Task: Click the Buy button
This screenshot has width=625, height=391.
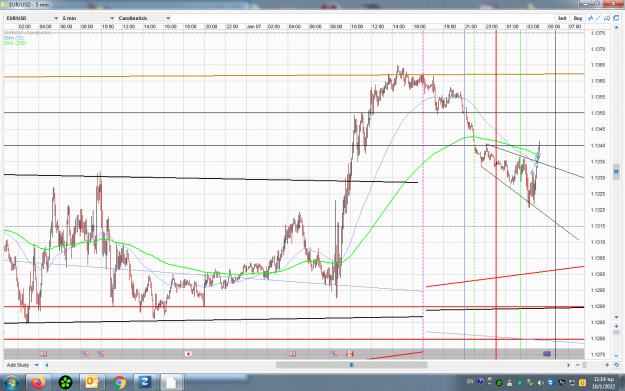Action: (x=578, y=18)
